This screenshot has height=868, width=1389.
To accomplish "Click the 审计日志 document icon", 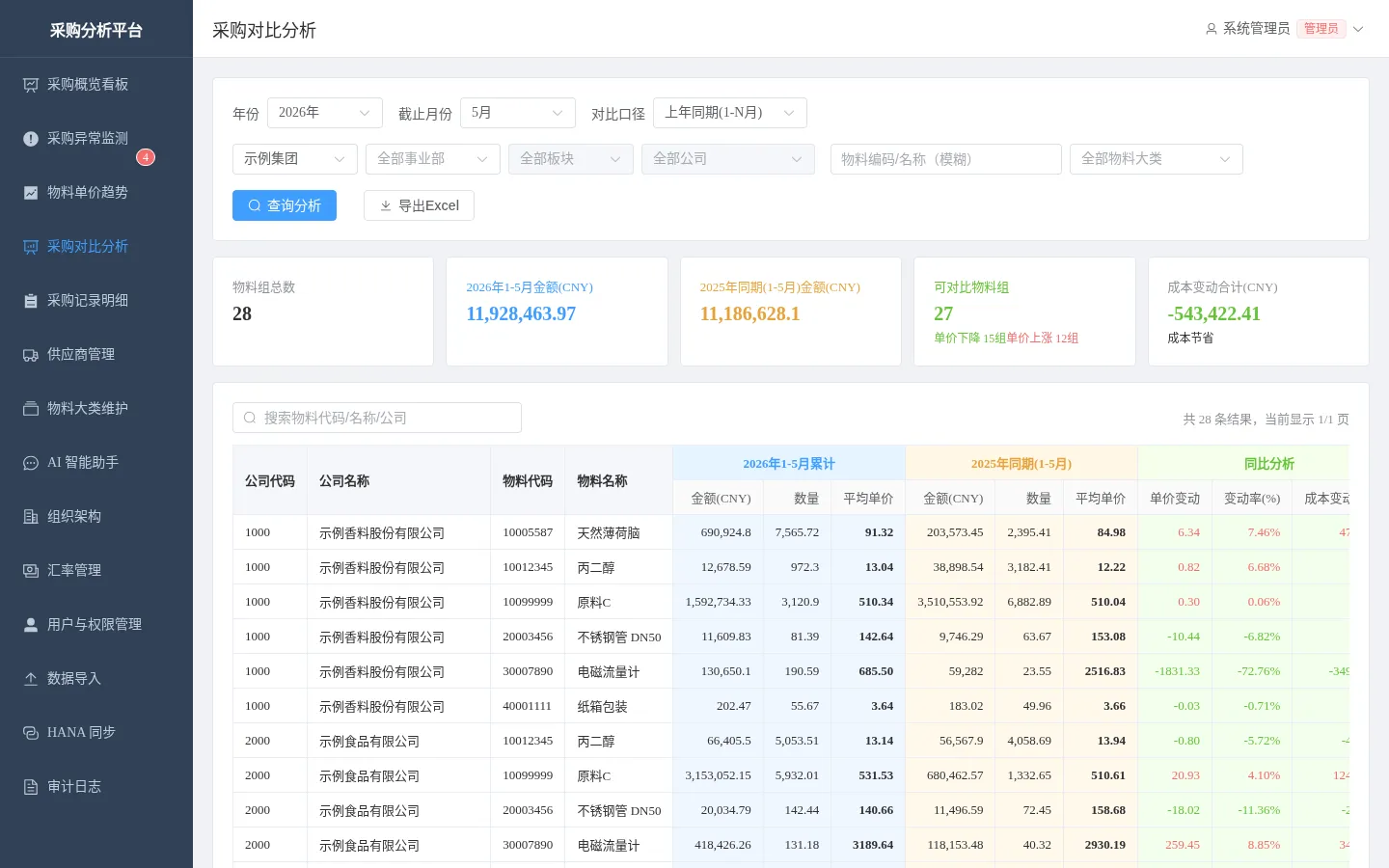I will 31,787.
